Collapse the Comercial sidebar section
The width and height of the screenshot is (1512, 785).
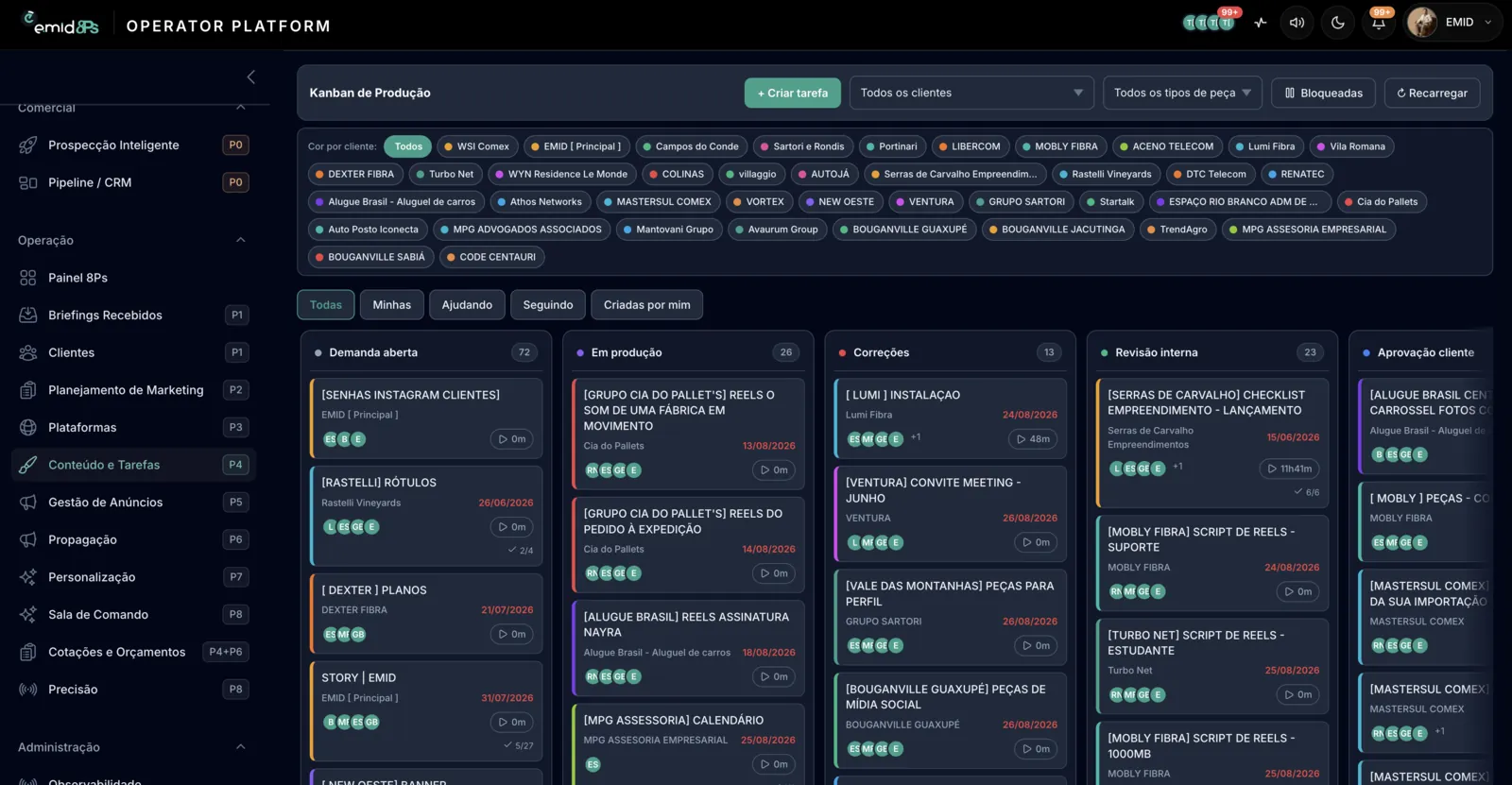[x=240, y=107]
